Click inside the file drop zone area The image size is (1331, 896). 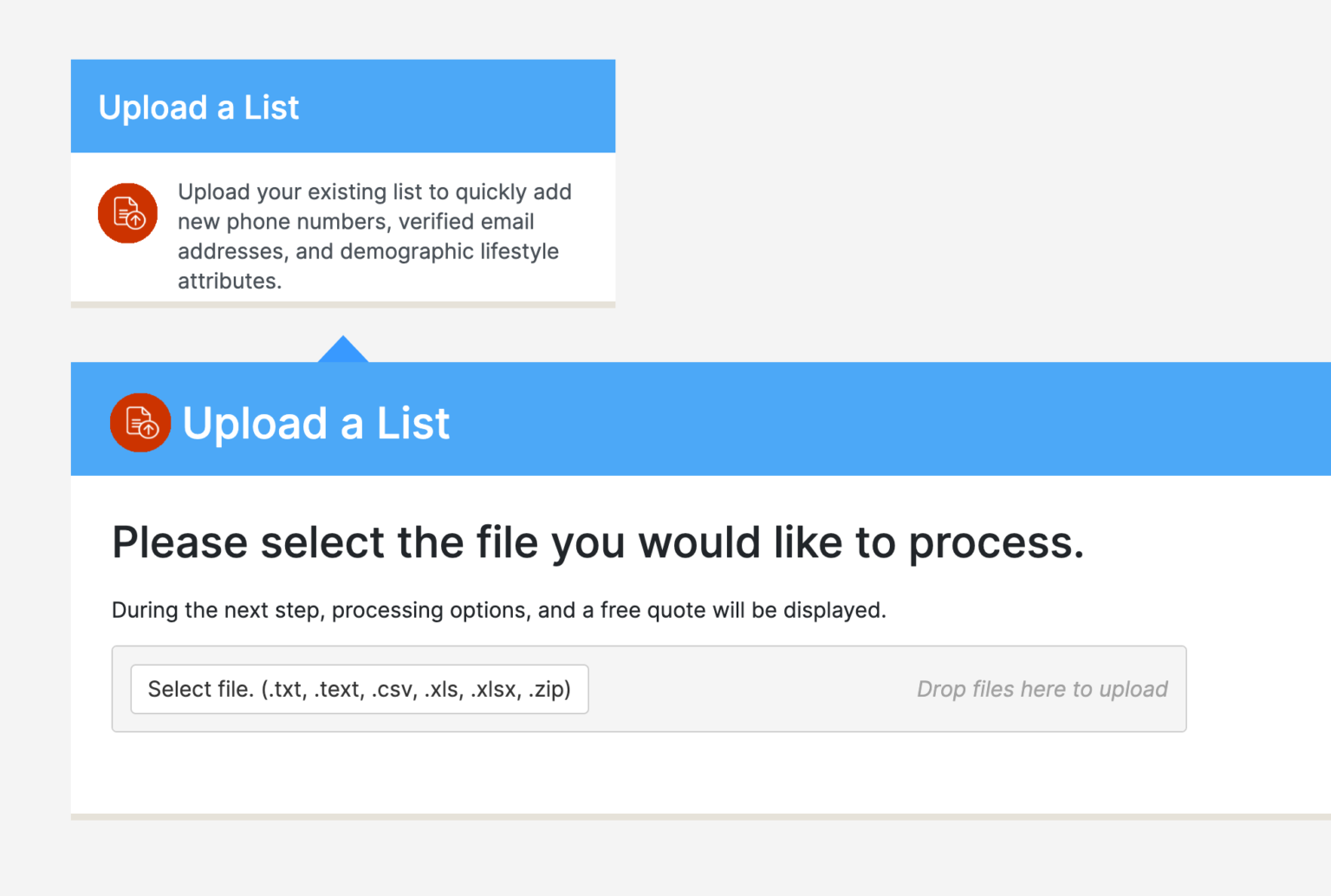(x=780, y=689)
